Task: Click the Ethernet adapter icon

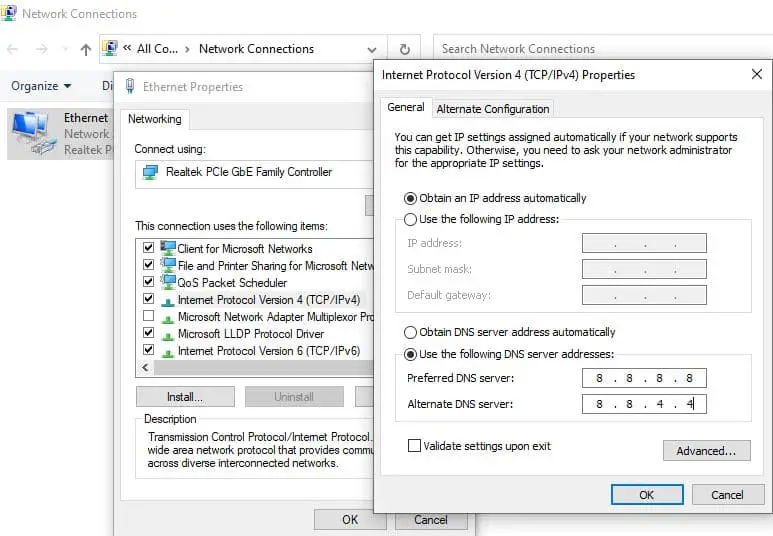Action: 30,130
